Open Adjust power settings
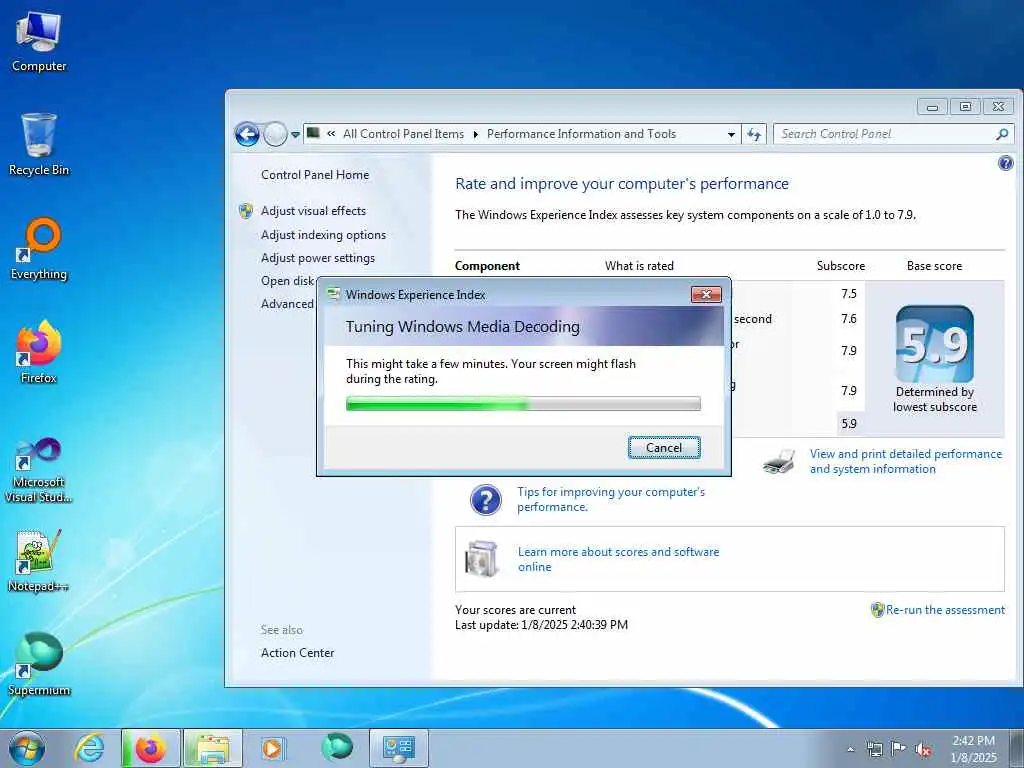1024x768 pixels. [x=318, y=258]
